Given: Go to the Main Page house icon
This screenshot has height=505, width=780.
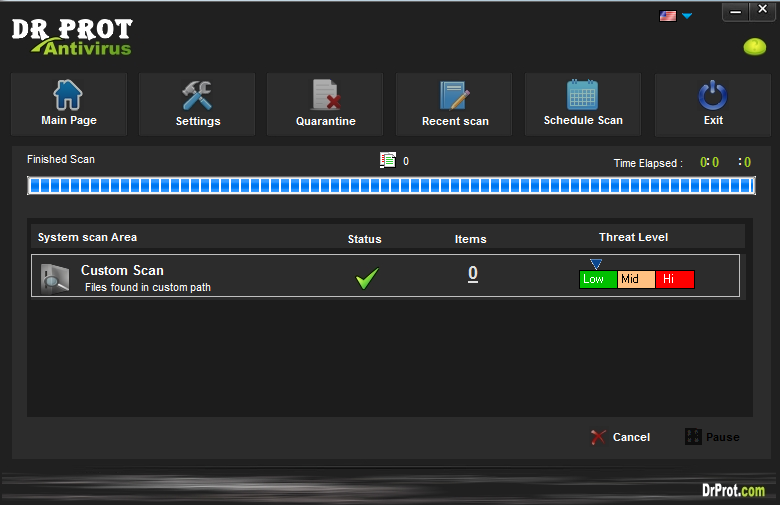Looking at the screenshot, I should tap(68, 95).
